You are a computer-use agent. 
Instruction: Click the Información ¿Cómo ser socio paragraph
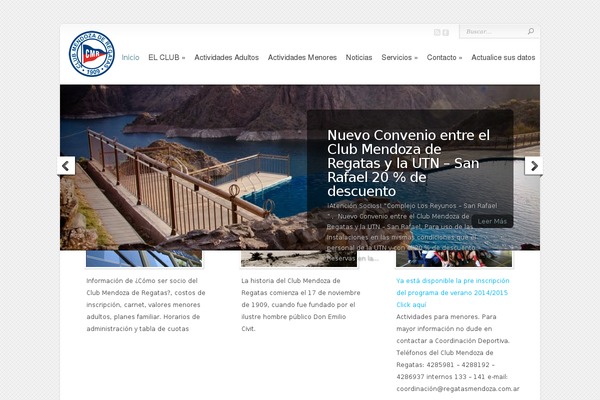(146, 305)
